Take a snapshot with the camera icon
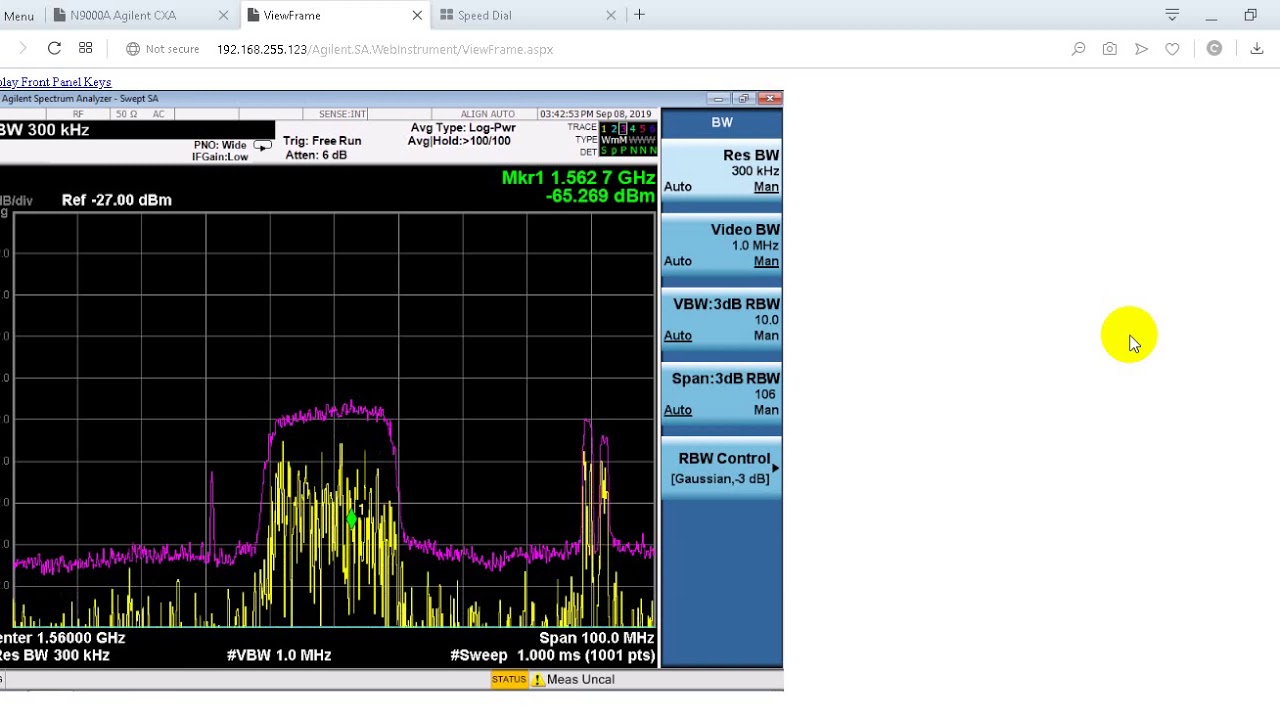 click(x=1109, y=49)
